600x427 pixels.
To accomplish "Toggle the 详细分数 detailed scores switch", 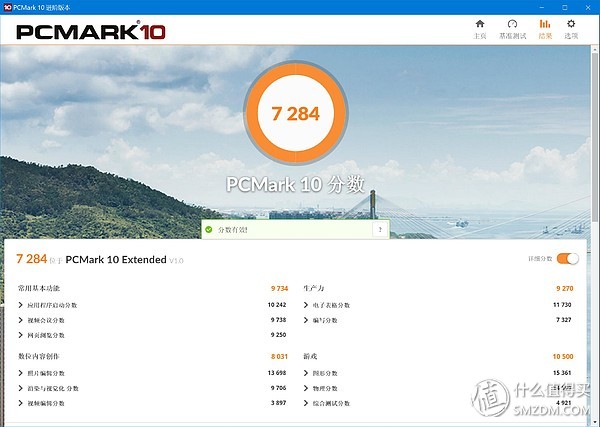I will [567, 259].
